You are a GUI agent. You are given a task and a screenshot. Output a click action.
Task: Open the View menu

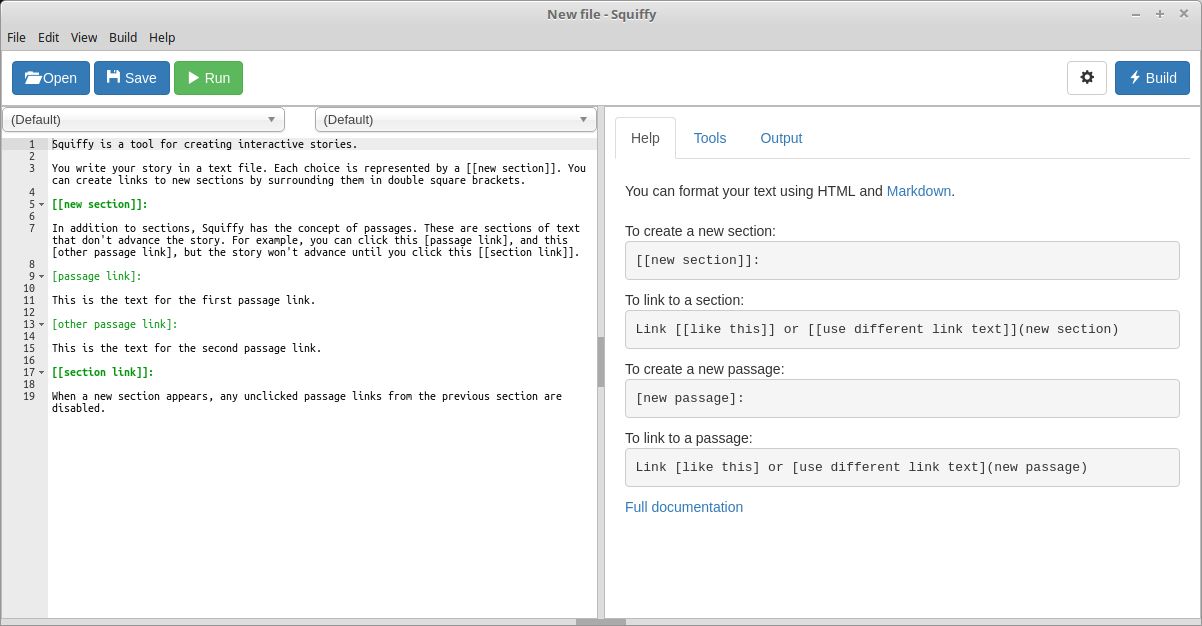tap(84, 37)
